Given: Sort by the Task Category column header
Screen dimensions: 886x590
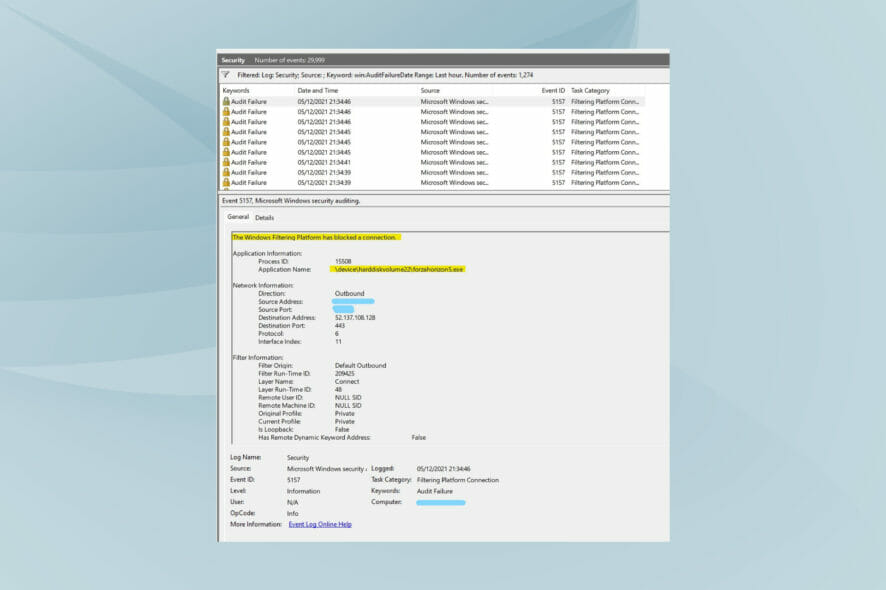Looking at the screenshot, I should coord(590,90).
